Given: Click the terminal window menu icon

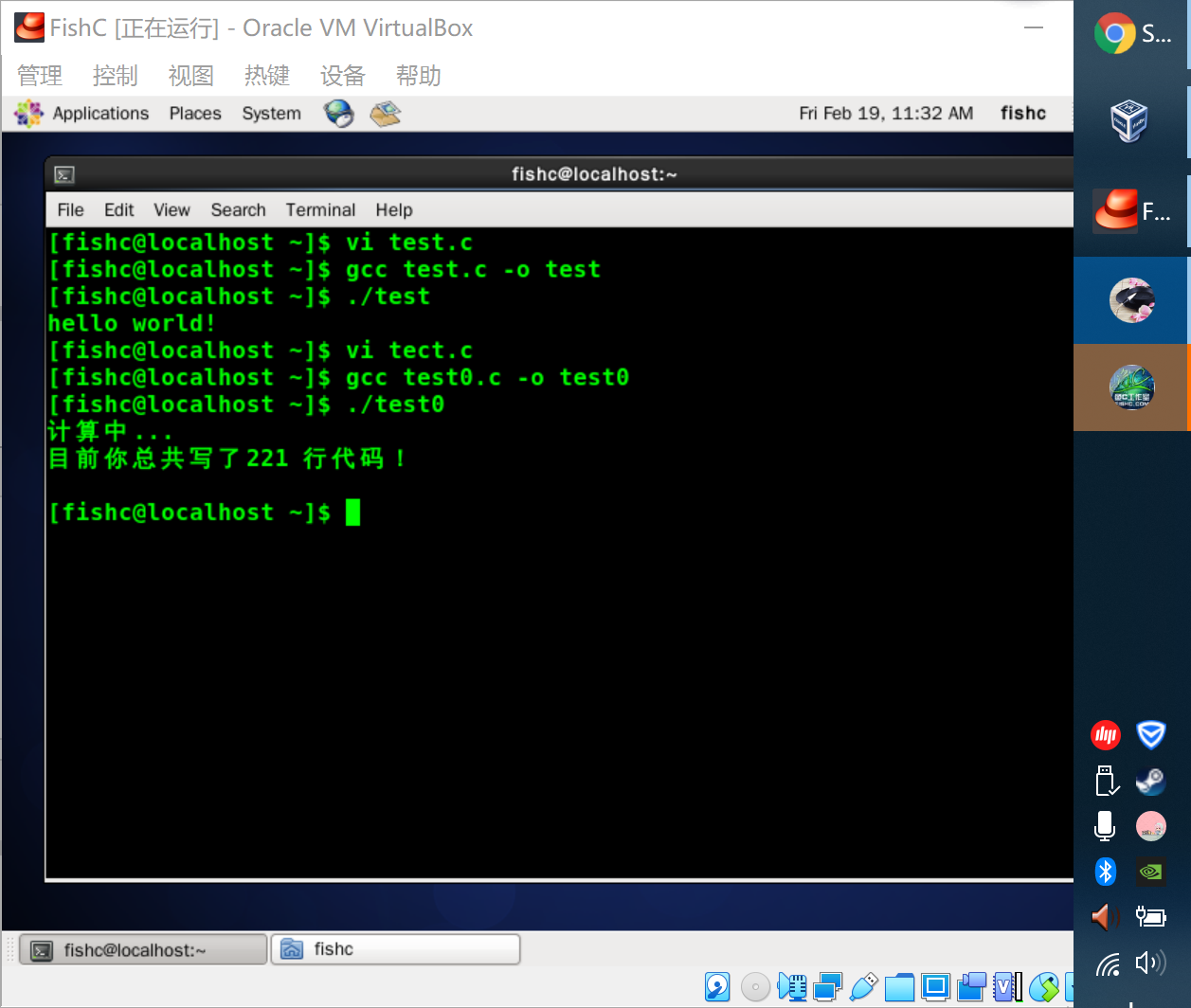Looking at the screenshot, I should [64, 174].
